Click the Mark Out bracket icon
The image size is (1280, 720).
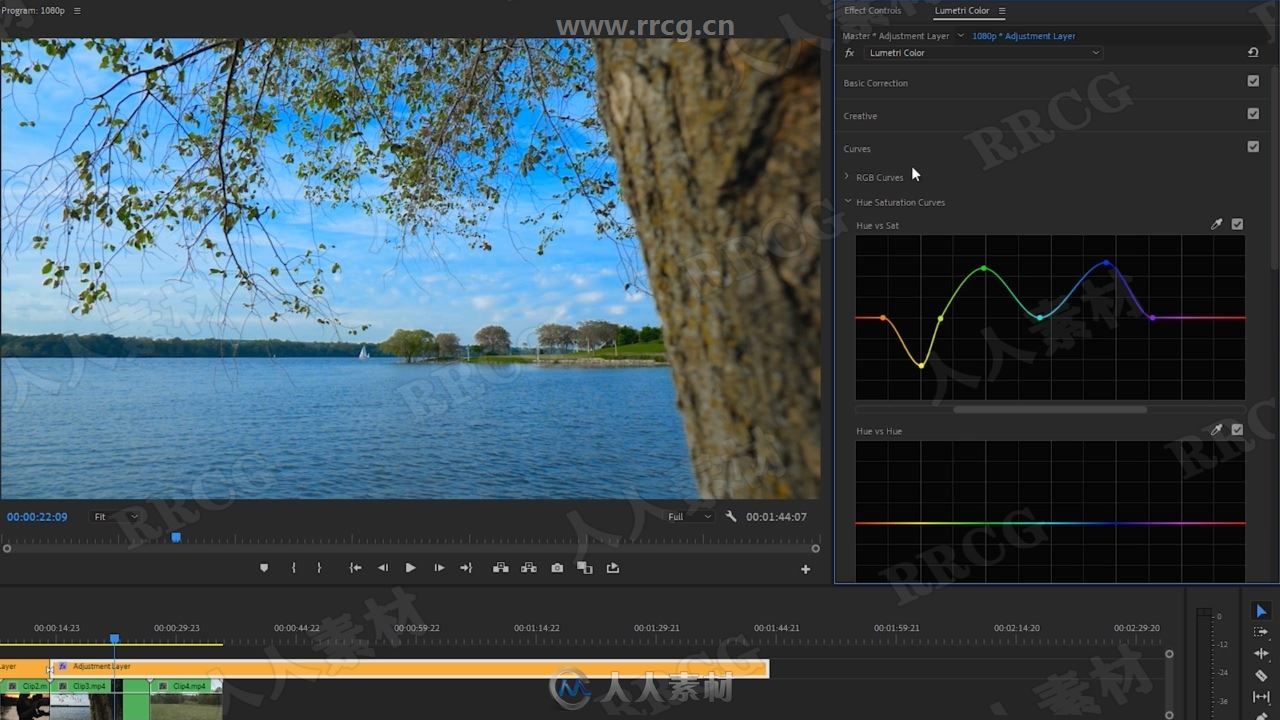[319, 568]
